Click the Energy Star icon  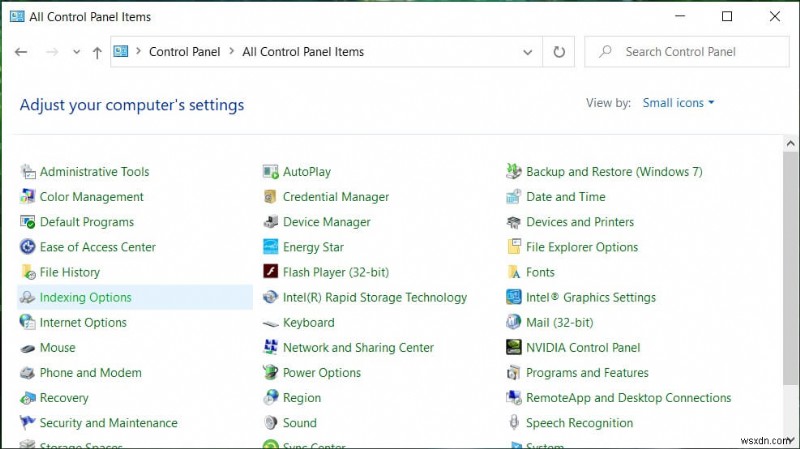[x=270, y=247]
